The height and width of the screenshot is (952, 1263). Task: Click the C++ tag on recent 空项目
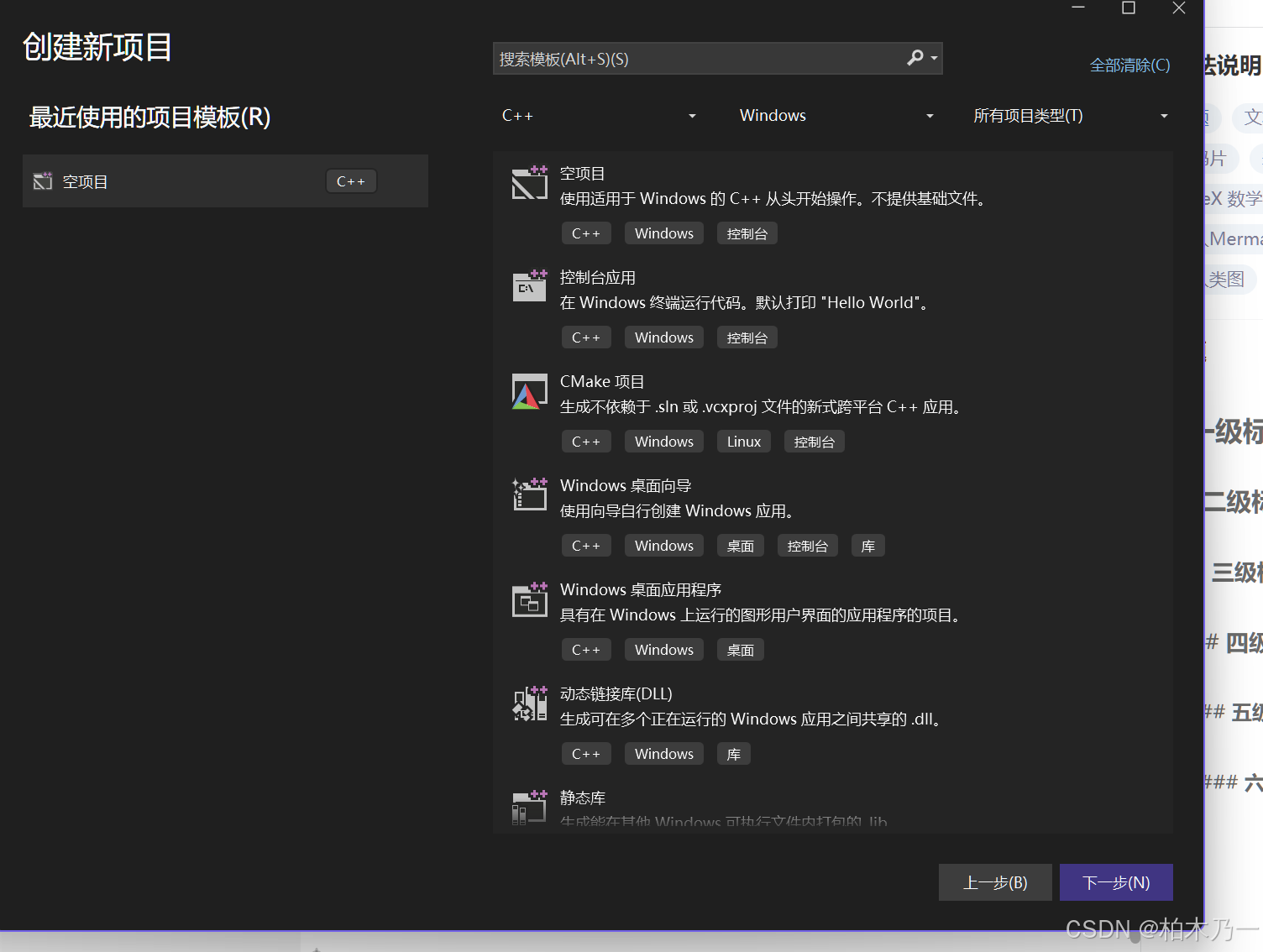[351, 181]
